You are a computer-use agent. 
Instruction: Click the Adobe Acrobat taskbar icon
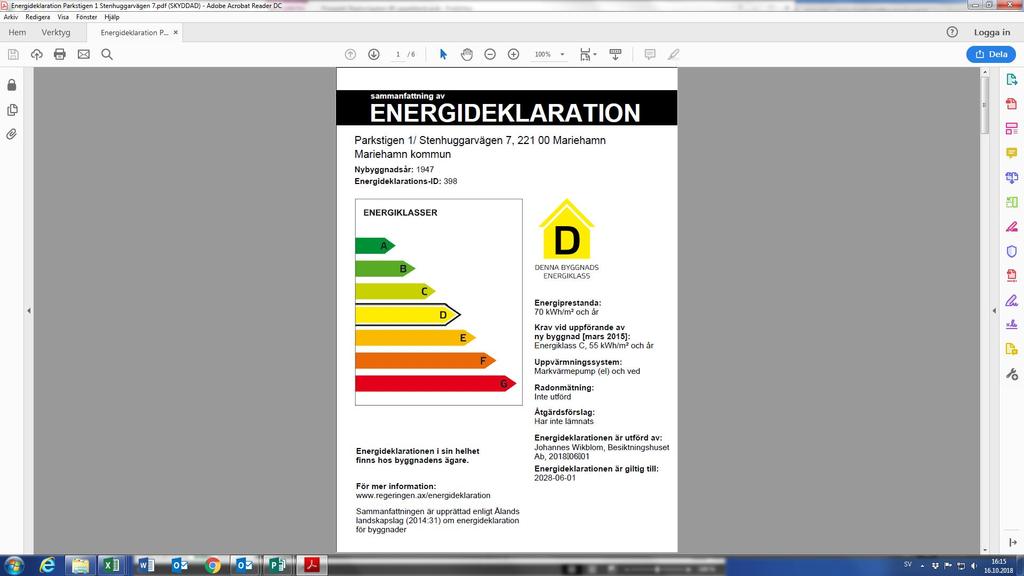(312, 565)
